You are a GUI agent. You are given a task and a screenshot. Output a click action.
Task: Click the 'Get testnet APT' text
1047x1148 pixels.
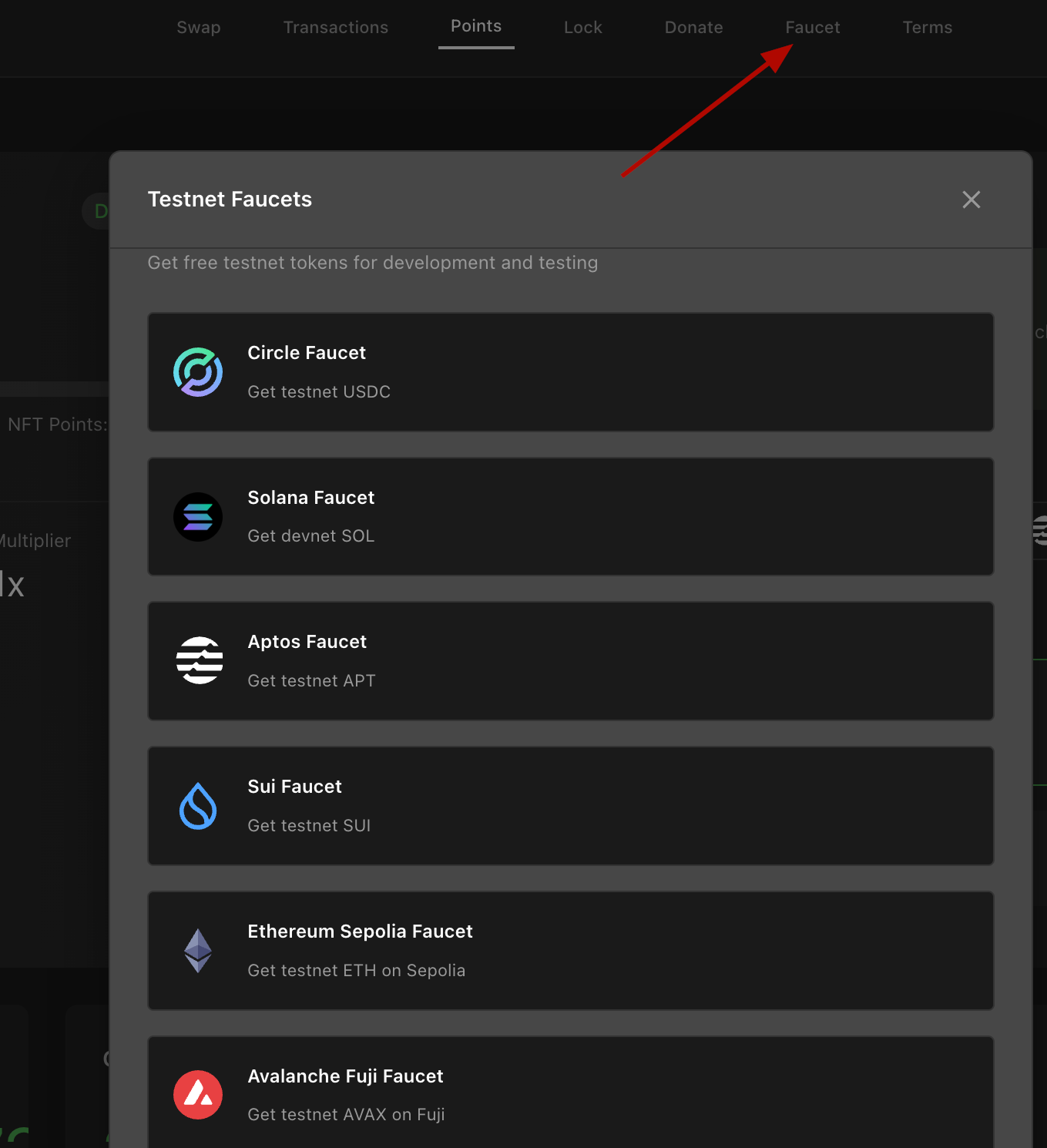point(312,681)
